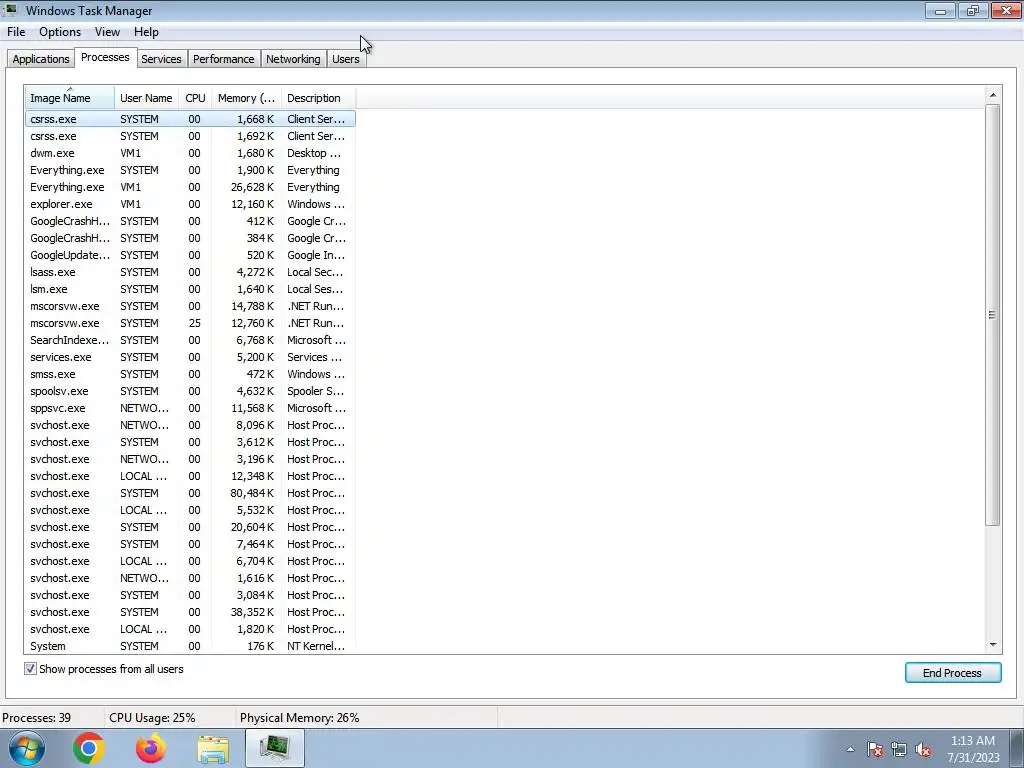The image size is (1024, 768).
Task: Select csrss.exe with 1,692 K memory
Action: point(190,136)
